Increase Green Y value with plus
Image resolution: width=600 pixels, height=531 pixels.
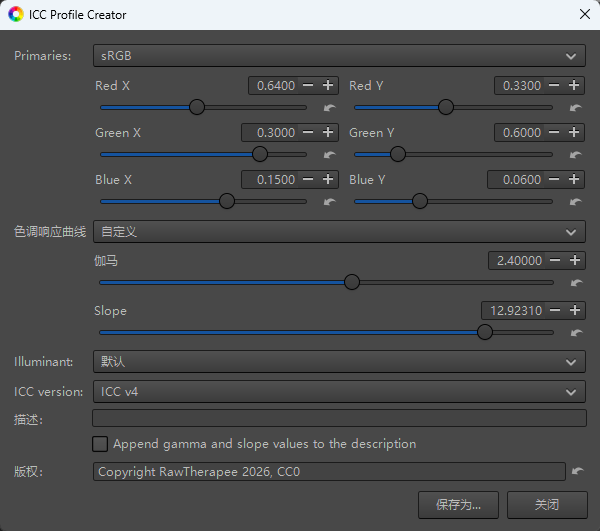coord(574,132)
